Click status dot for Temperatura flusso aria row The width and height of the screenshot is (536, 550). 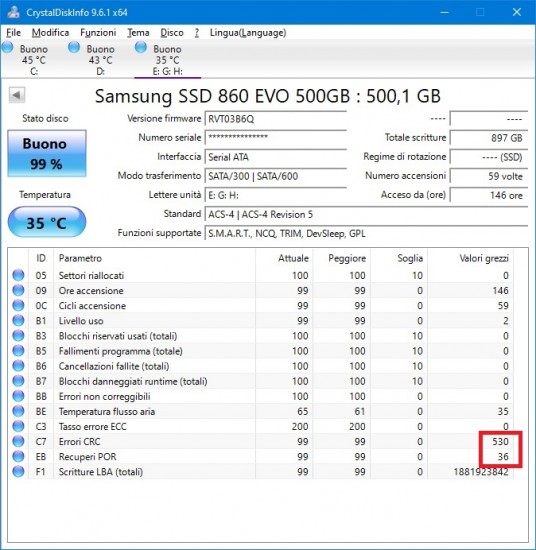pos(18,411)
